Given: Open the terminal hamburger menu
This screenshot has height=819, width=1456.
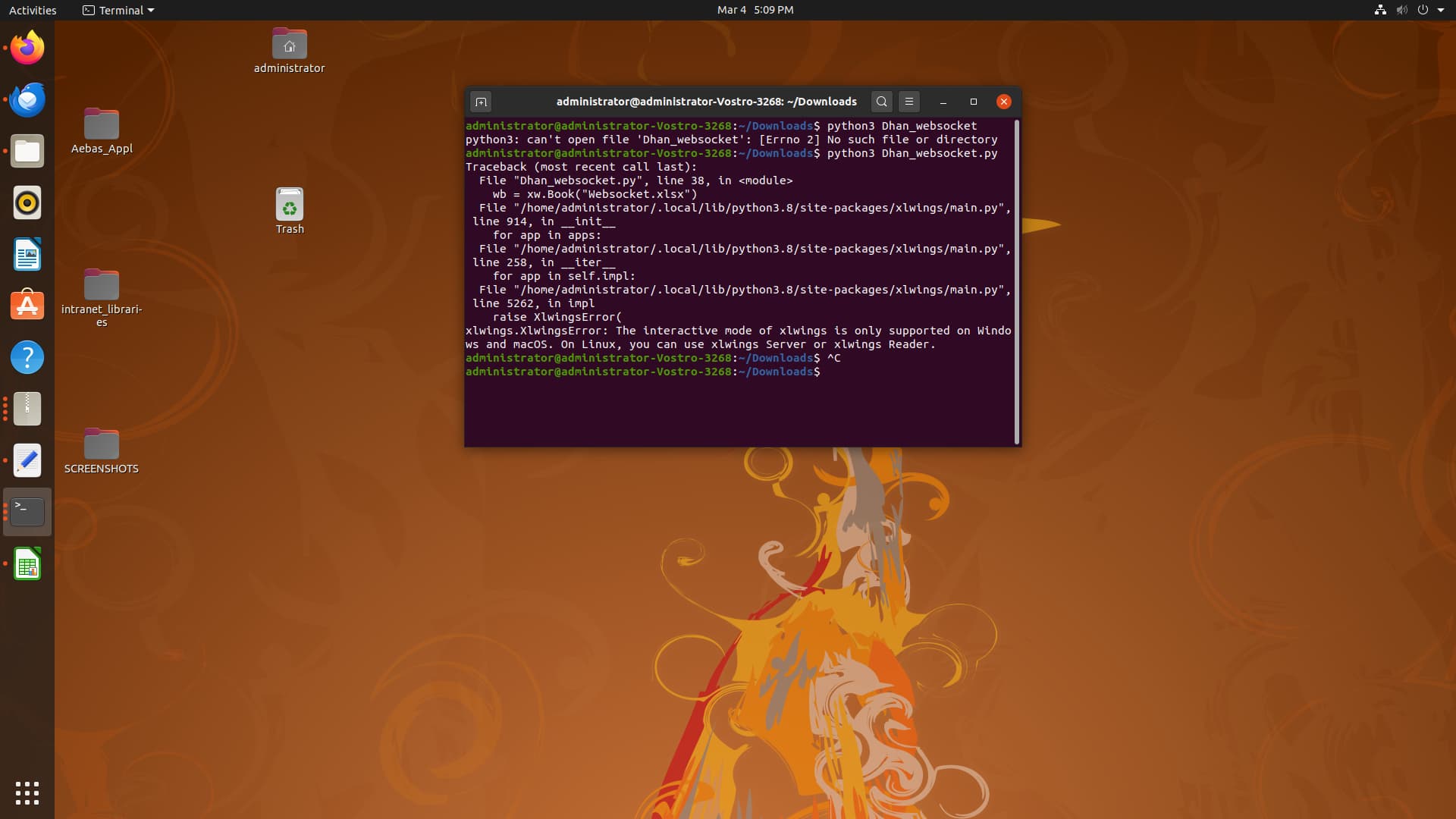Looking at the screenshot, I should [x=909, y=102].
